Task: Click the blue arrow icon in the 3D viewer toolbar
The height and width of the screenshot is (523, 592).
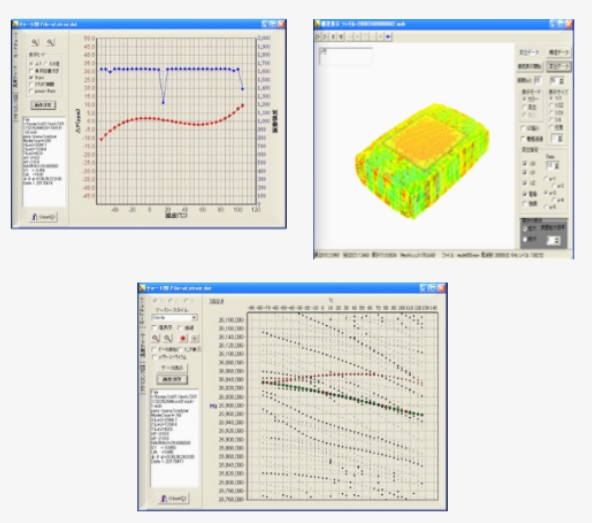Action: point(388,37)
